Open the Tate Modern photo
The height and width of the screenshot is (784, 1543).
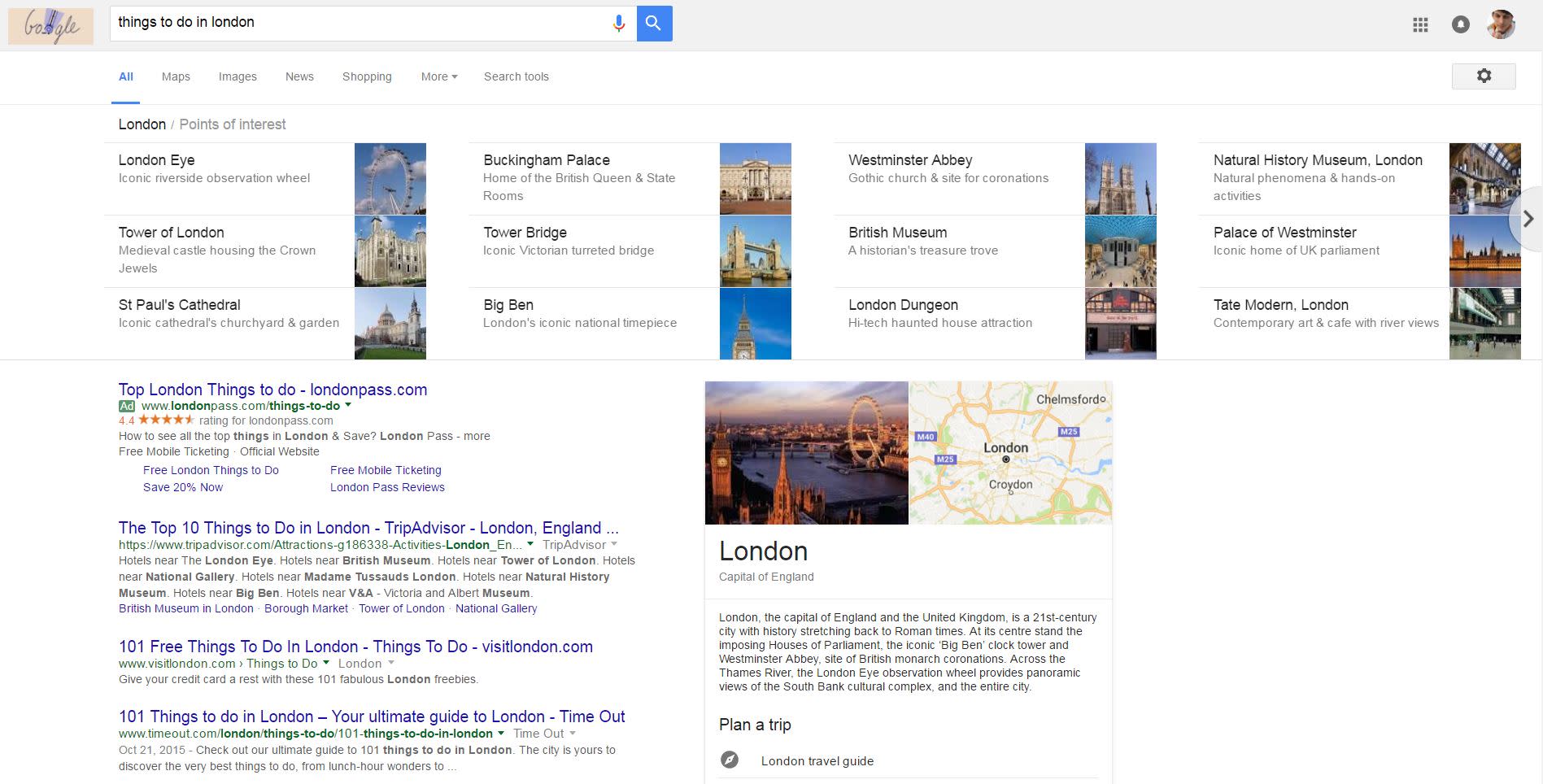click(1485, 324)
